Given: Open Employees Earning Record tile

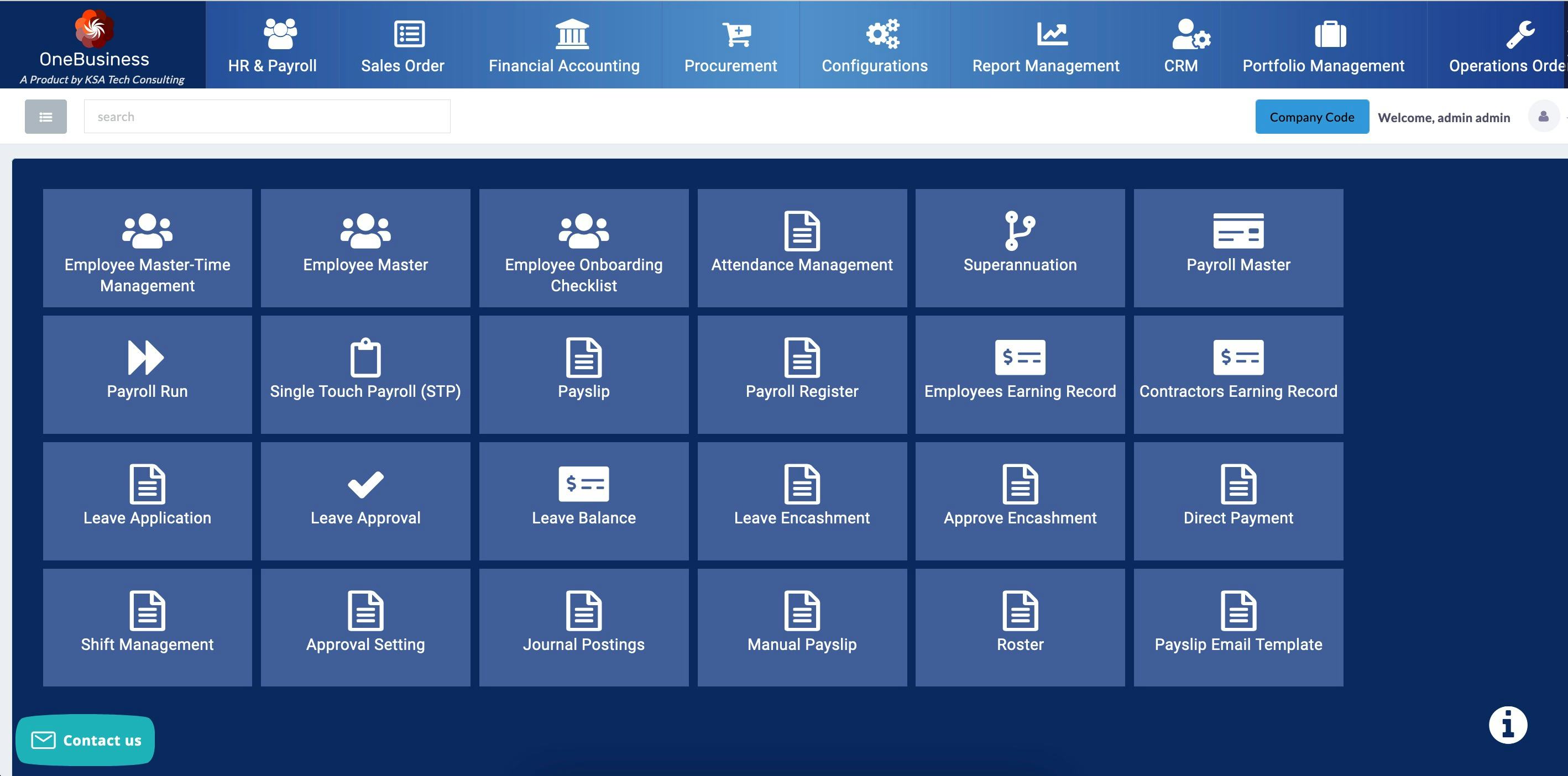Looking at the screenshot, I should (1020, 374).
